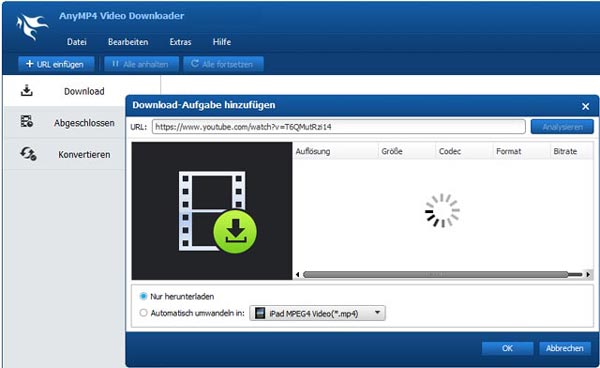Click the Abgeschlossen film list icon
This screenshot has width=600, height=368.
click(26, 121)
